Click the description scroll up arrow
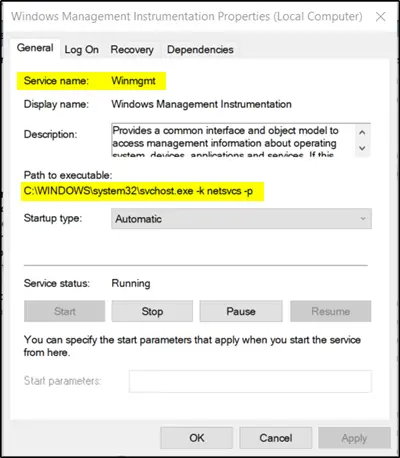Screen dimensions: 400x458 (362, 132)
